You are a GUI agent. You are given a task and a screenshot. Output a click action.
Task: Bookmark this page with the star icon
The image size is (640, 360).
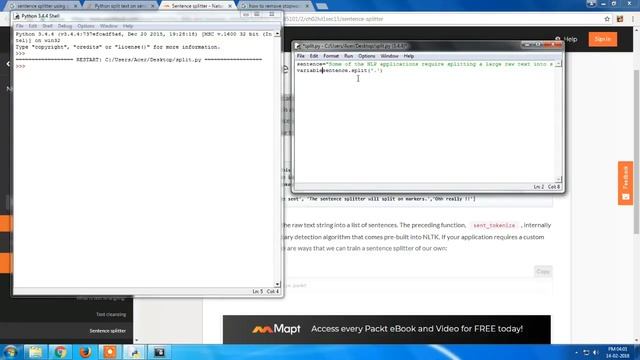pyautogui.click(x=607, y=19)
